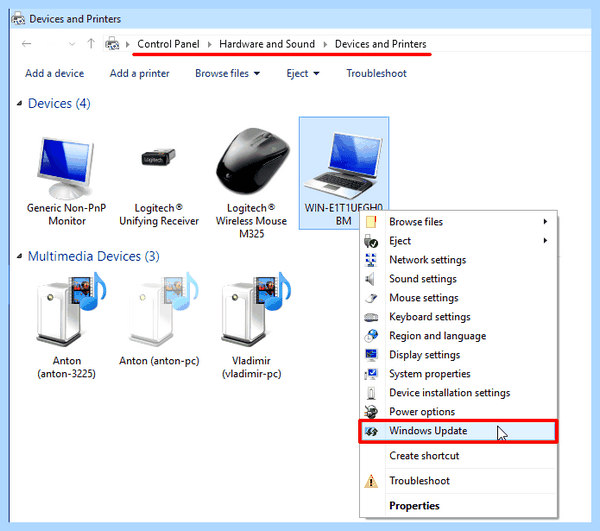600x531 pixels.
Task: Click the printer icon in the address bar
Action: click(x=112, y=44)
